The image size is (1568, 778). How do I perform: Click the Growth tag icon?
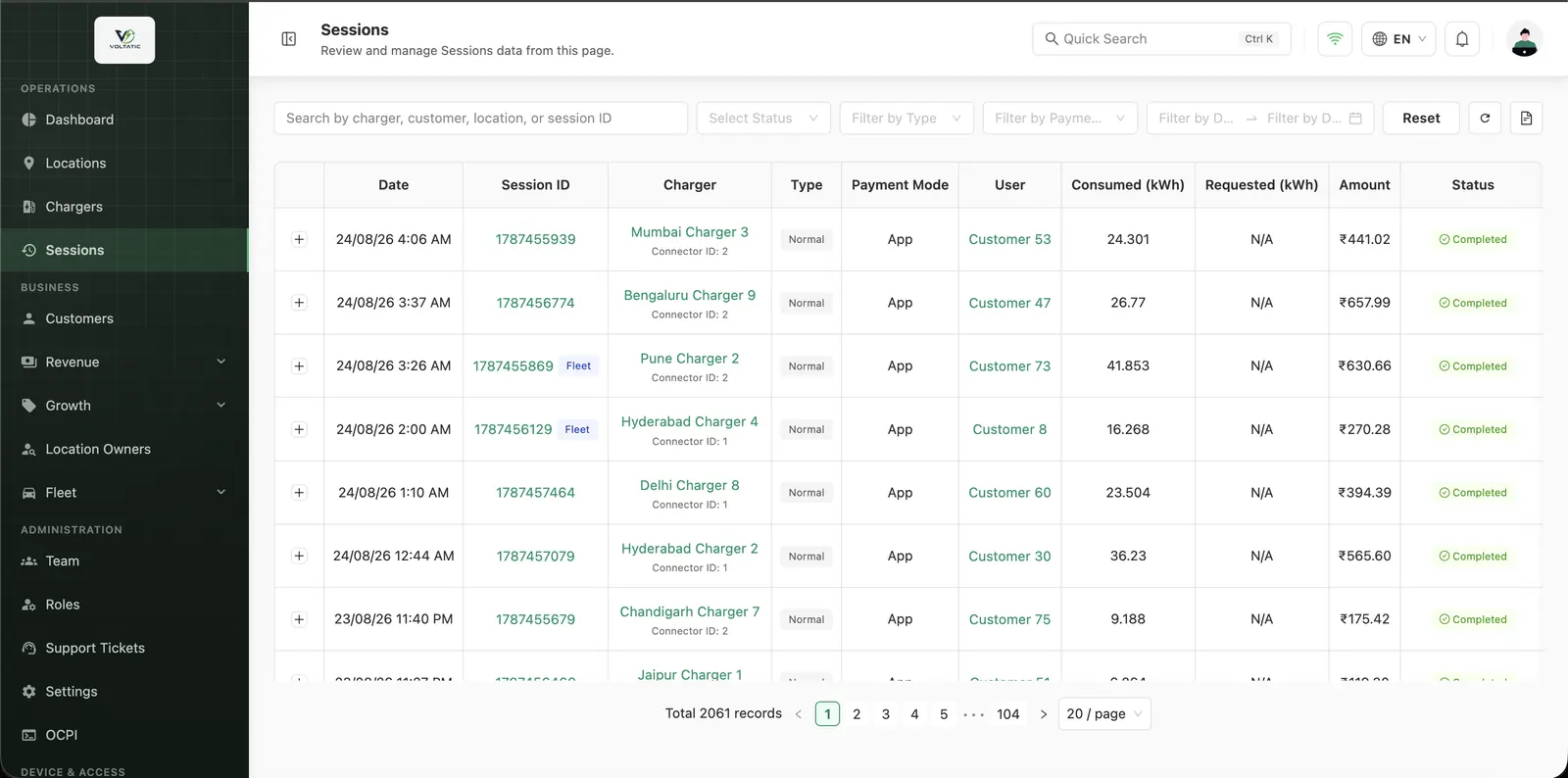(29, 406)
